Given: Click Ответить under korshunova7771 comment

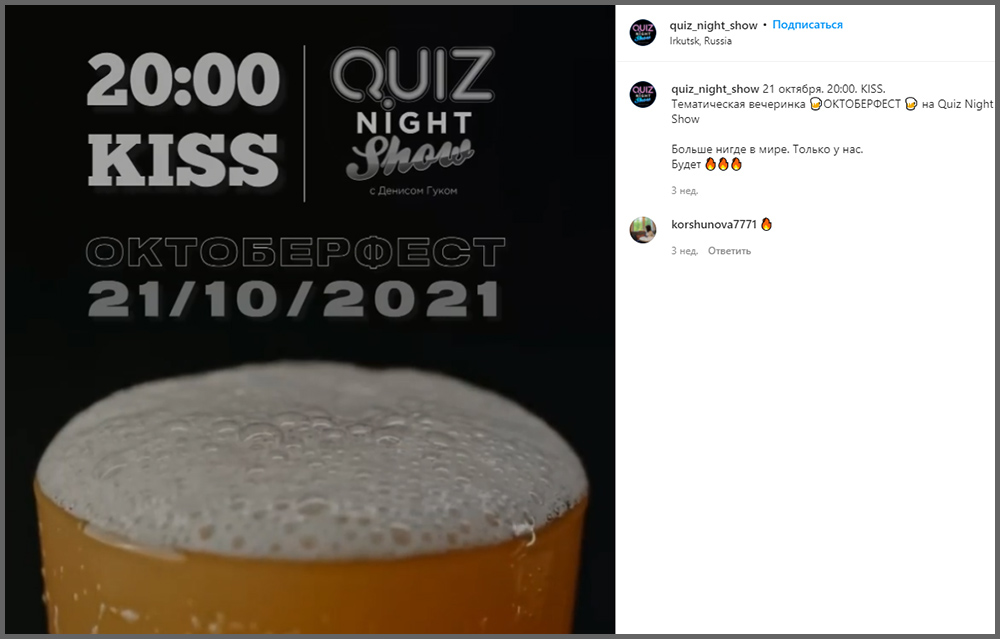Looking at the screenshot, I should tap(729, 251).
